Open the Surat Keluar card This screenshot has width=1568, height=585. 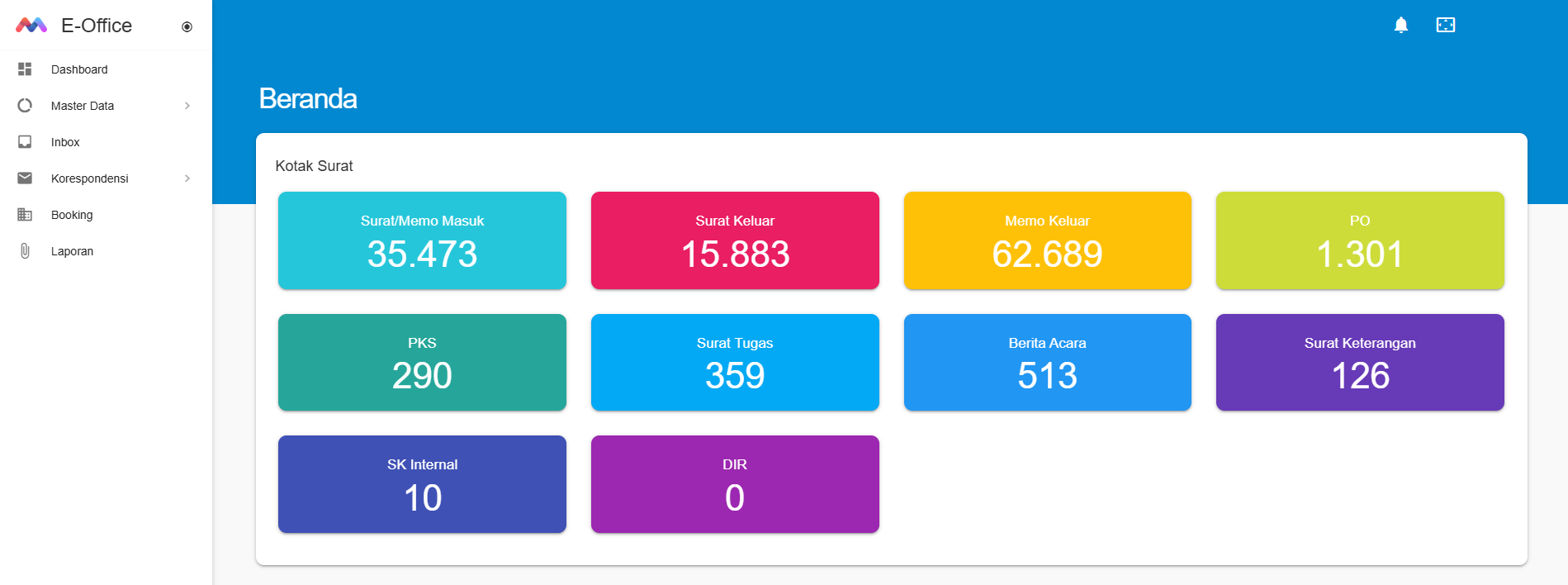click(735, 240)
